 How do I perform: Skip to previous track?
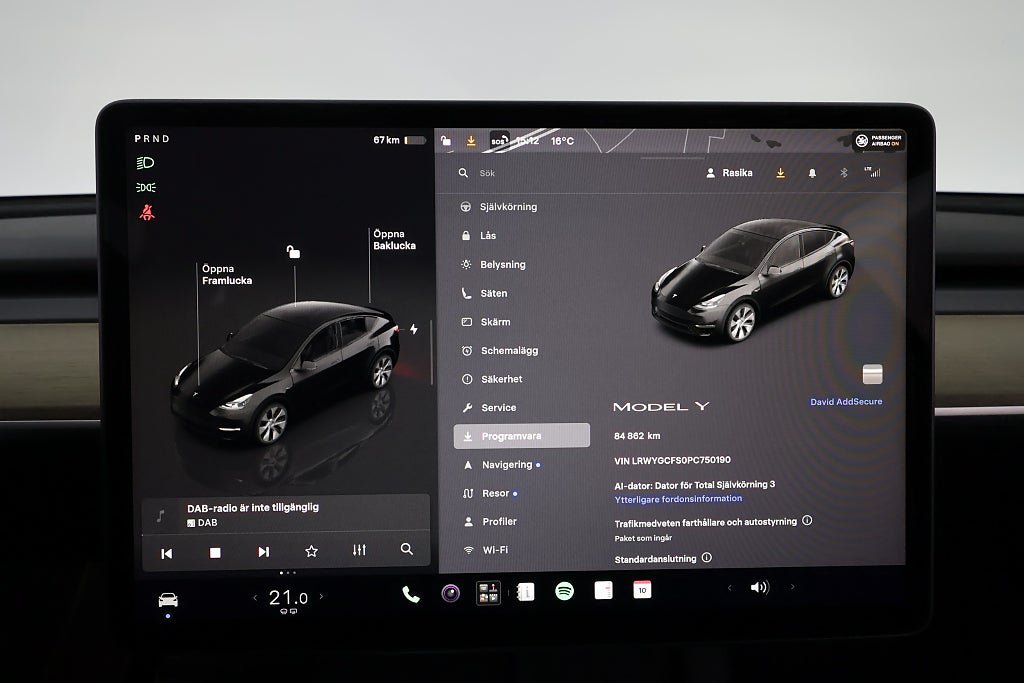[167, 554]
